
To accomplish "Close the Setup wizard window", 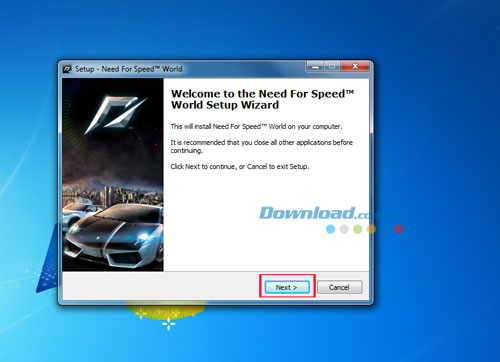I will click(355, 66).
